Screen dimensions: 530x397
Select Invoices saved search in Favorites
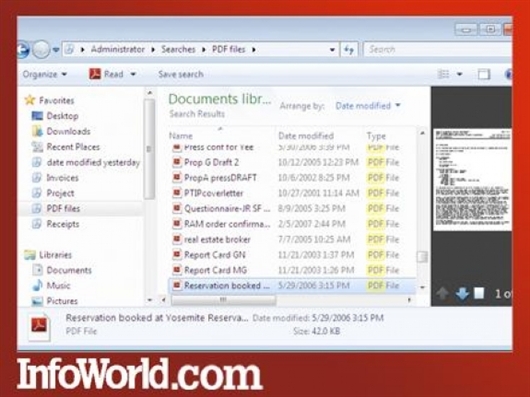pyautogui.click(x=63, y=178)
